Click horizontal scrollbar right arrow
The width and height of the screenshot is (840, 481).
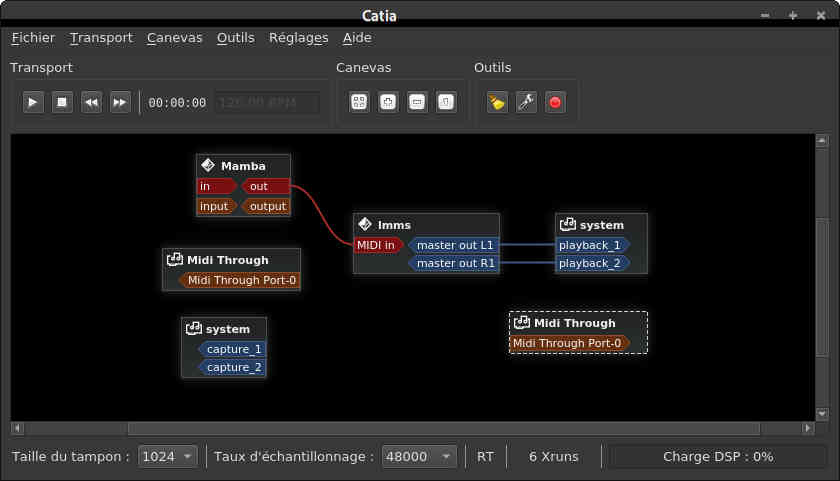[x=808, y=428]
